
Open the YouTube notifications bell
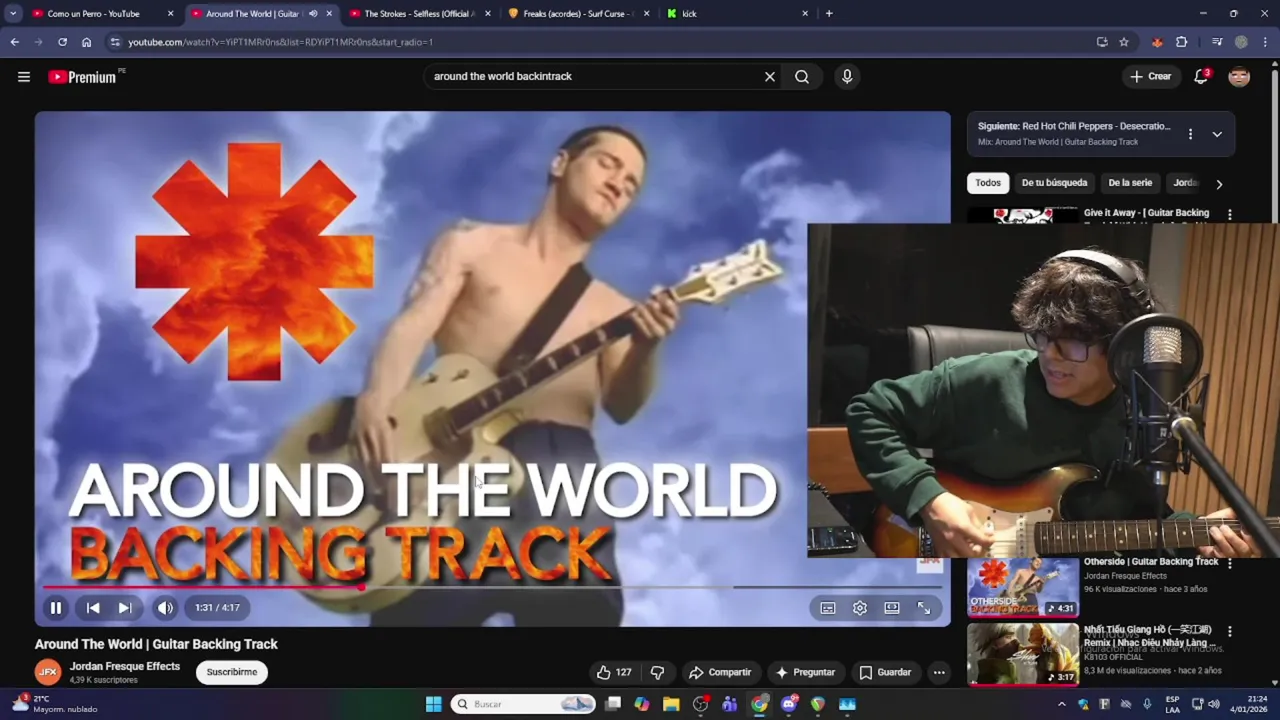tap(1201, 77)
